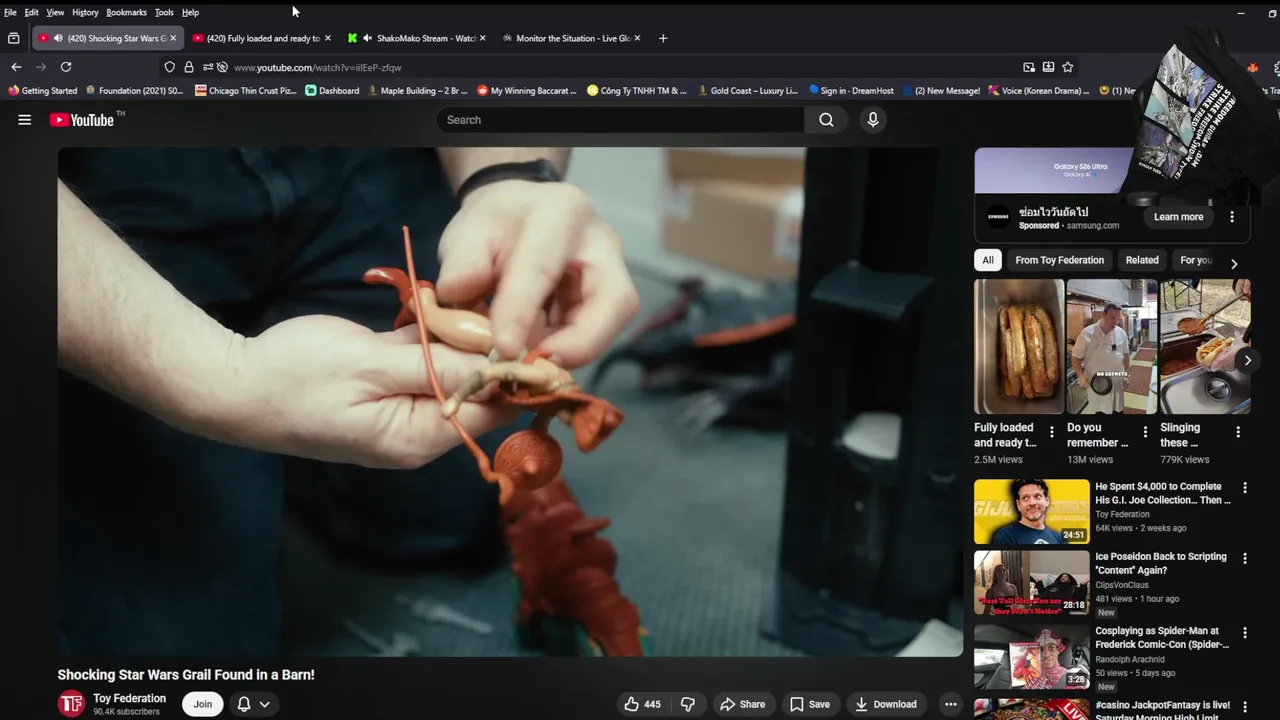Open the menu for the G.I. Joe Collection video
1280x720 pixels.
click(1245, 488)
